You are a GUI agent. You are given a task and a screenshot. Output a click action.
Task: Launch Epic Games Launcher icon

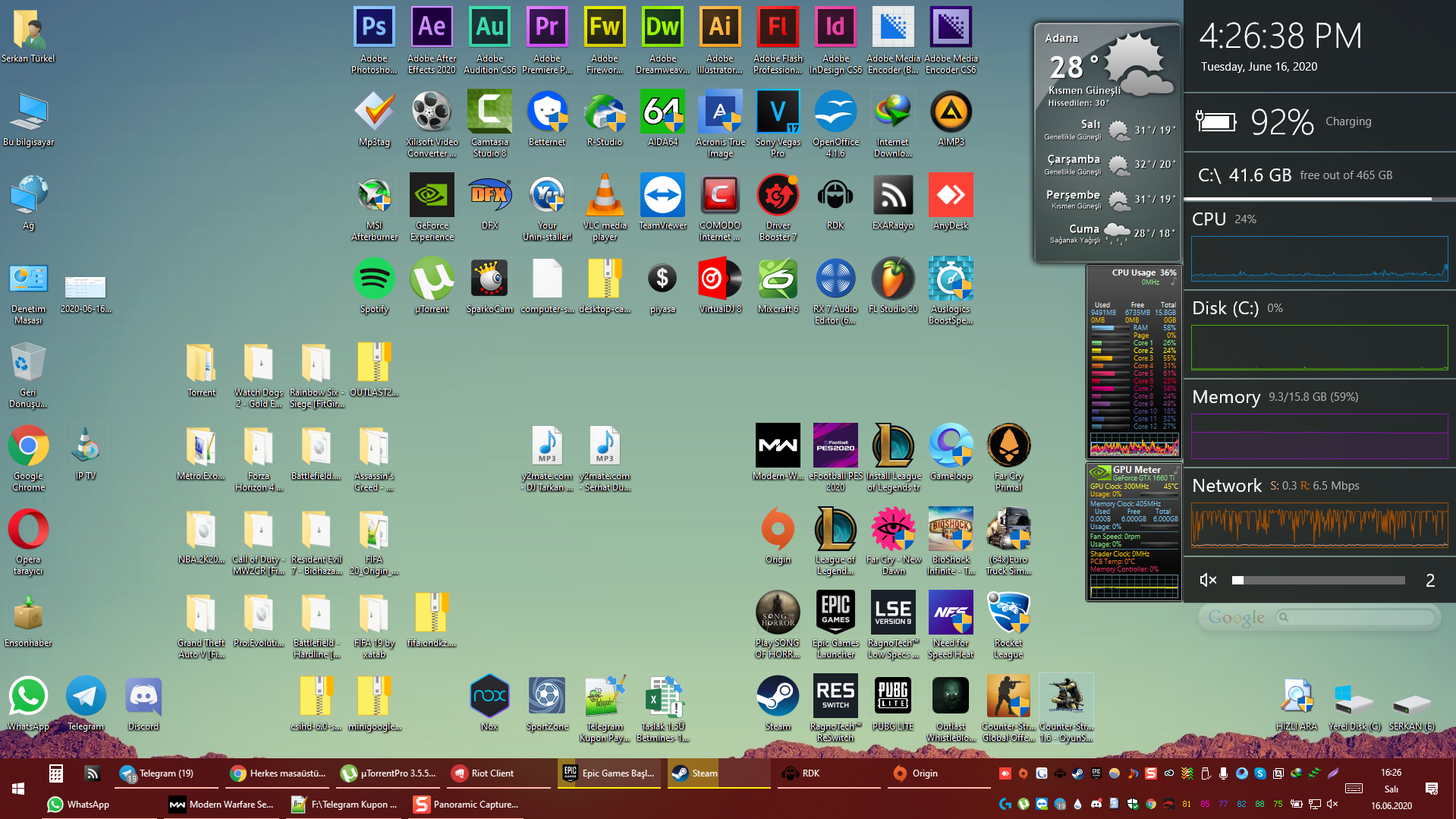point(835,625)
